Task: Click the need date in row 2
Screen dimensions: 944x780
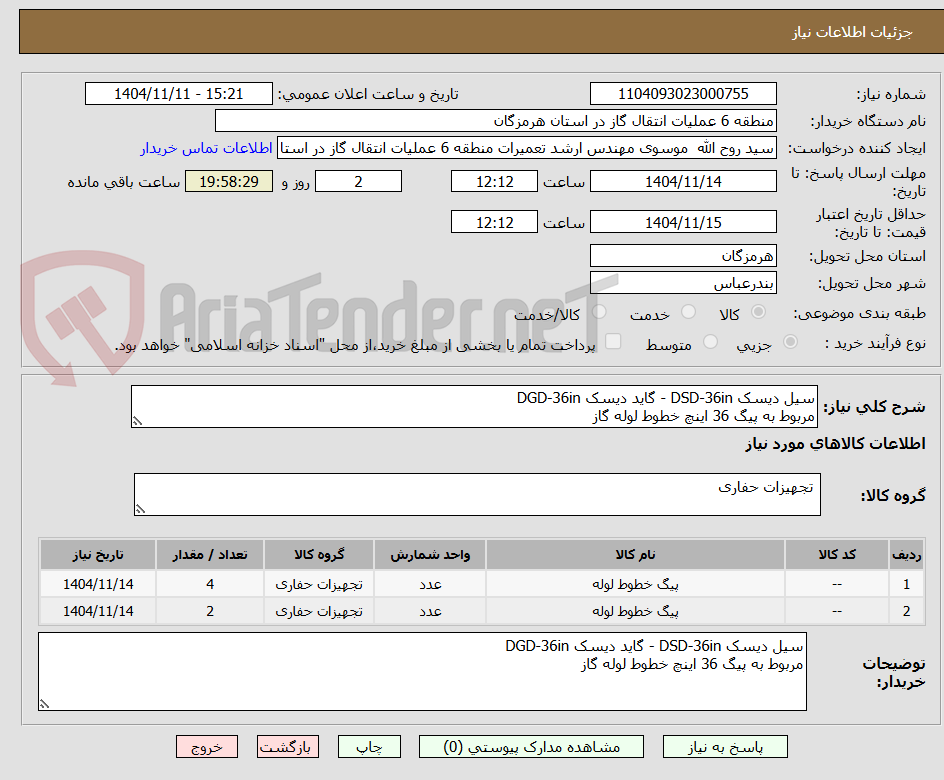Action: point(98,611)
